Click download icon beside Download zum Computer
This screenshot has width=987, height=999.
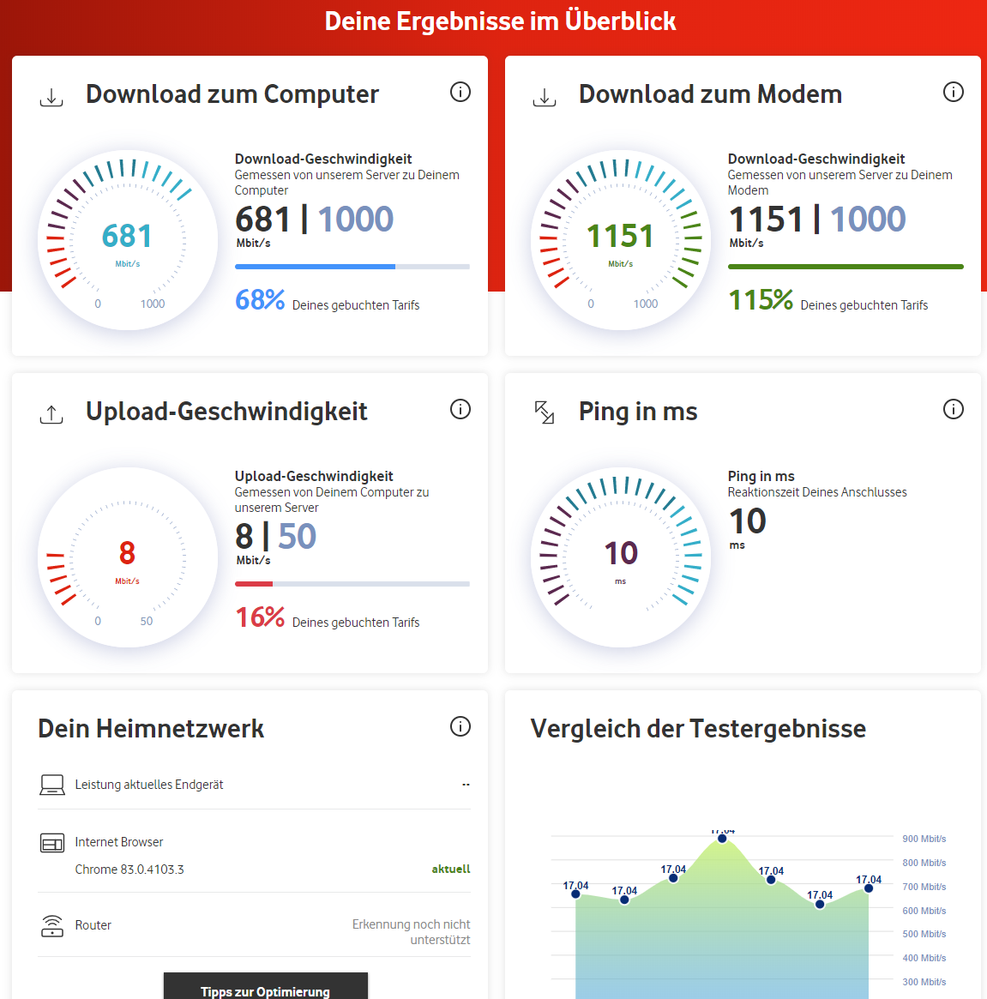[x=52, y=97]
